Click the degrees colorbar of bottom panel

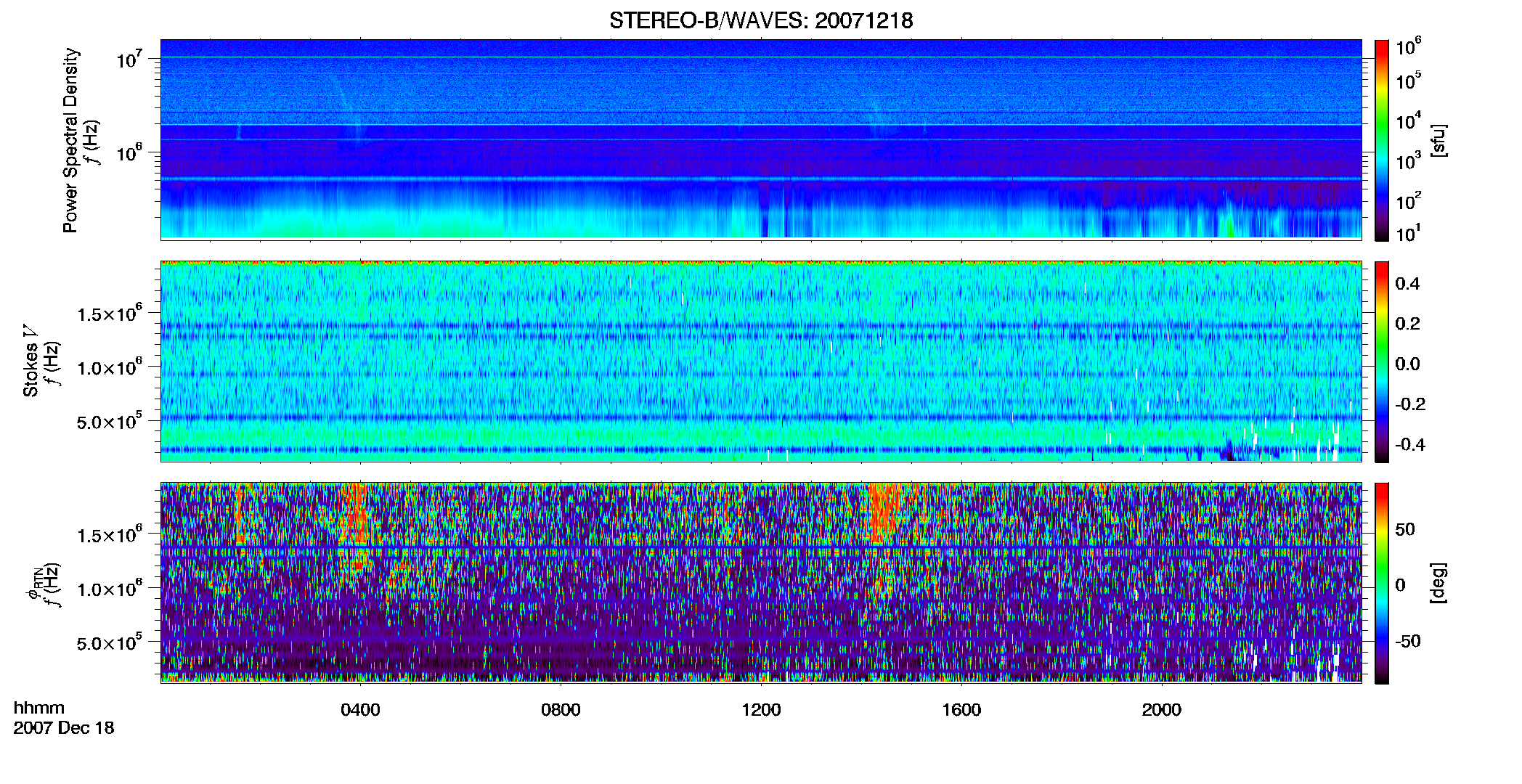pyautogui.click(x=1382, y=583)
